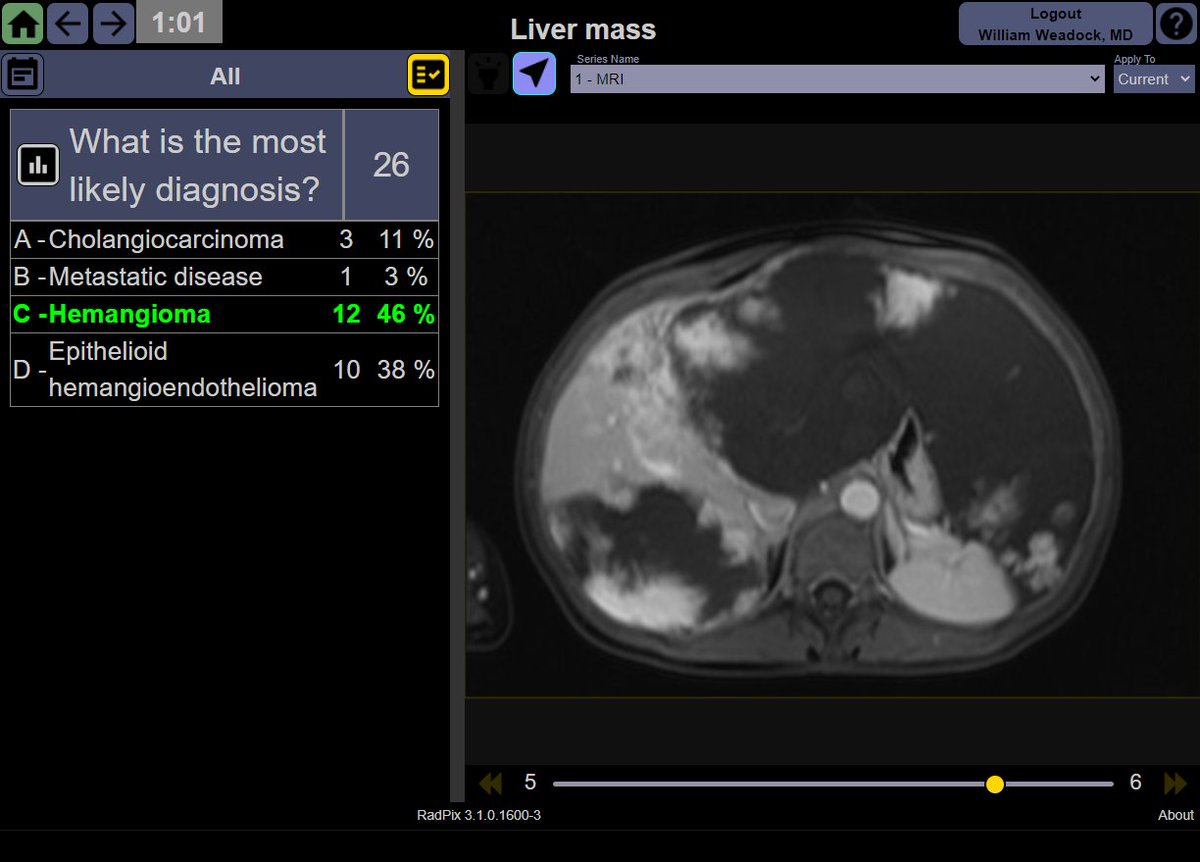
Task: Toggle the yellow checklist icon
Action: 428,75
